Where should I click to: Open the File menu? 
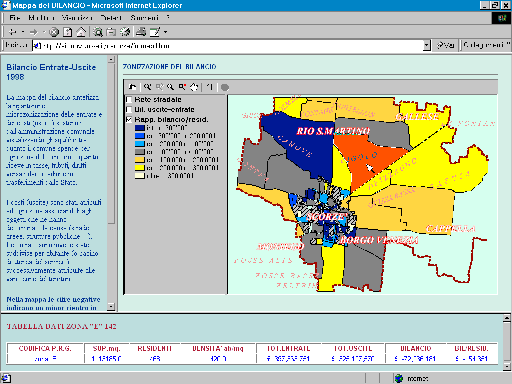(14, 18)
